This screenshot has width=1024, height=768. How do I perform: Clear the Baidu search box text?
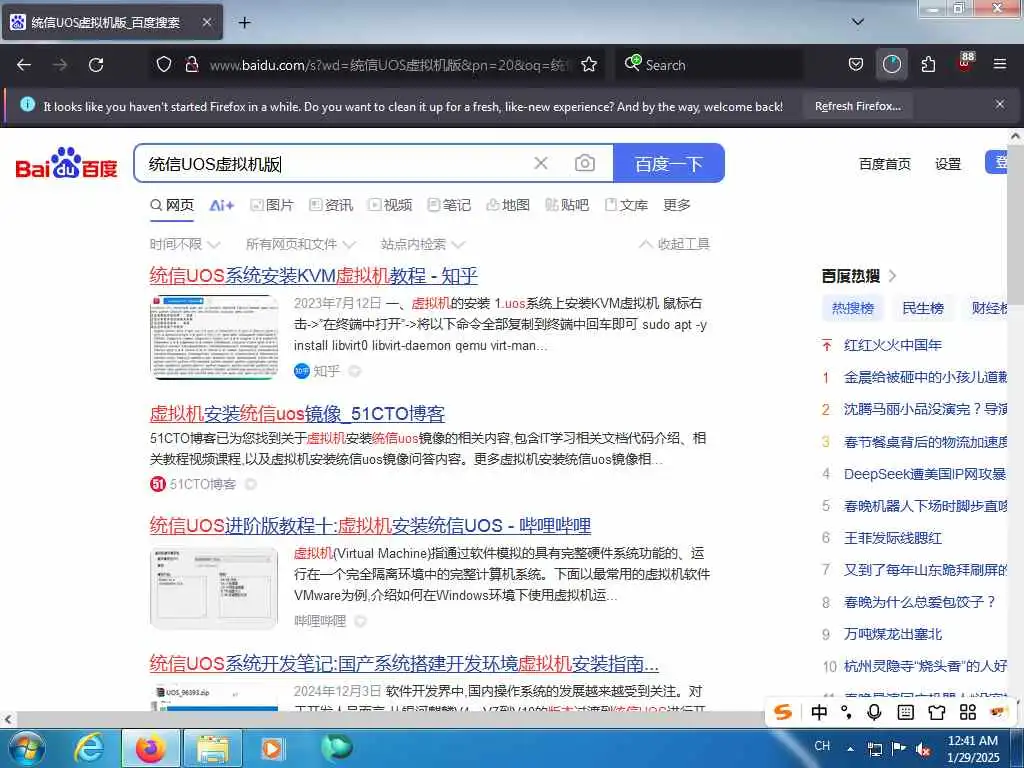[x=541, y=163]
